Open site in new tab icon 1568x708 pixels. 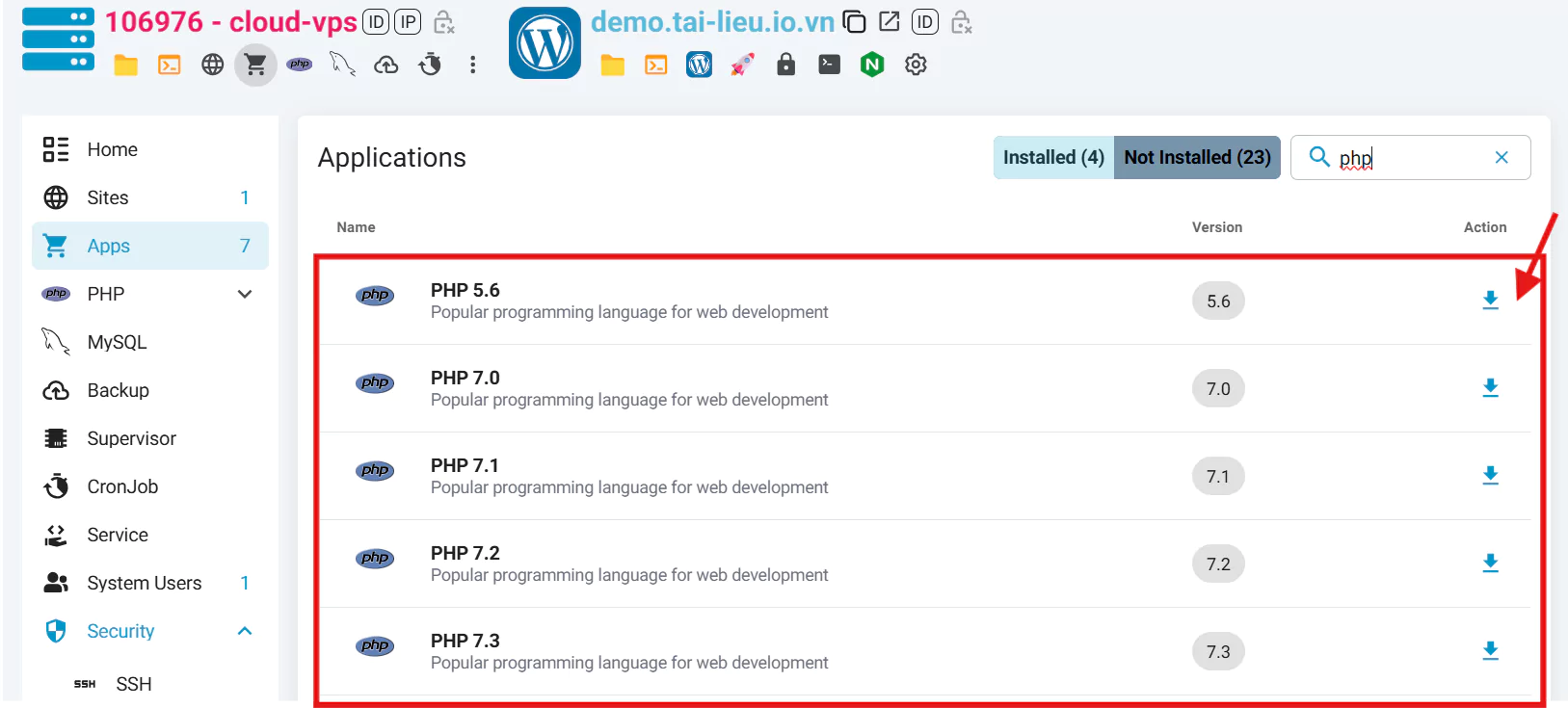[x=890, y=22]
